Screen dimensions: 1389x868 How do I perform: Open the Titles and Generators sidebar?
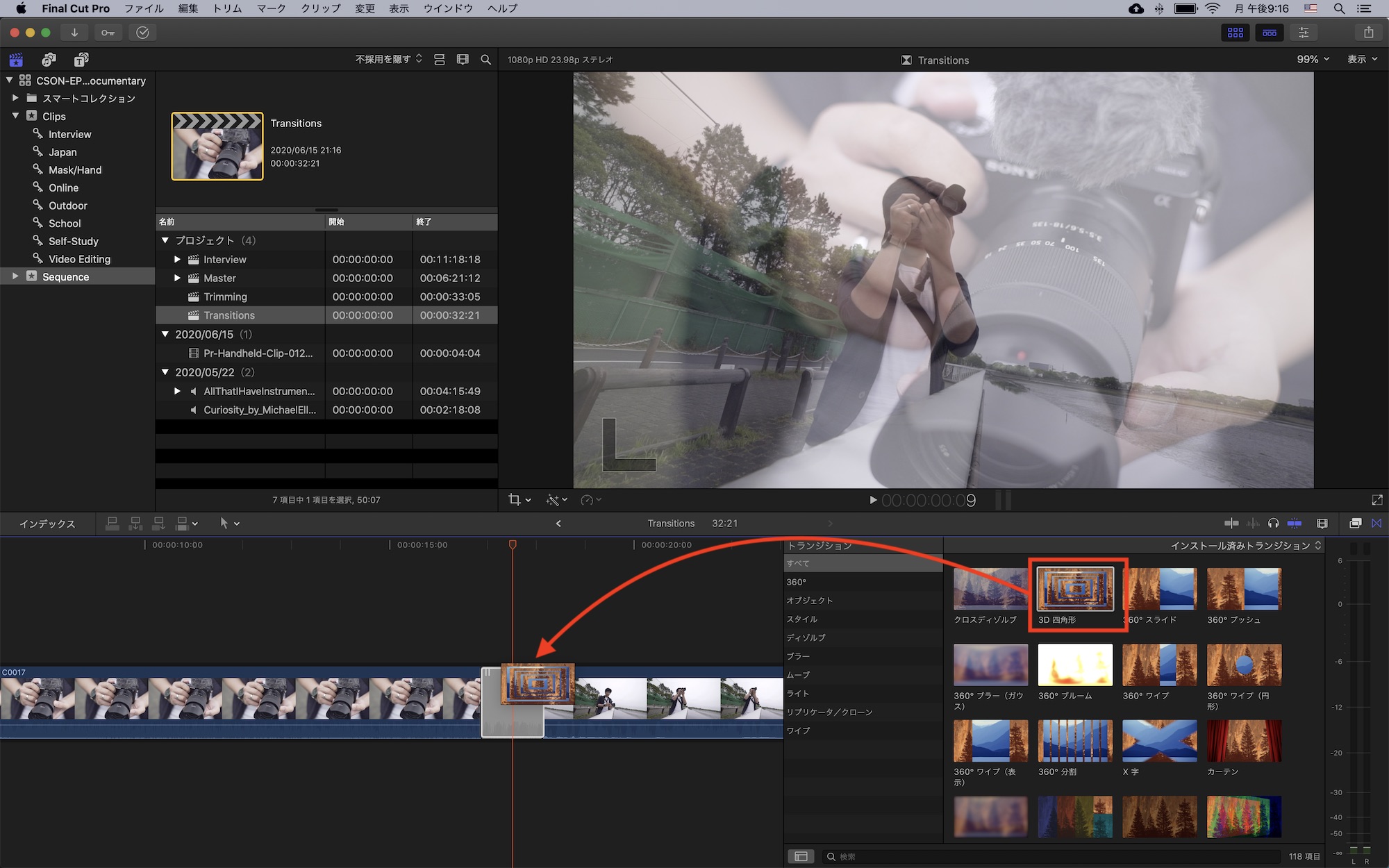tap(81, 60)
